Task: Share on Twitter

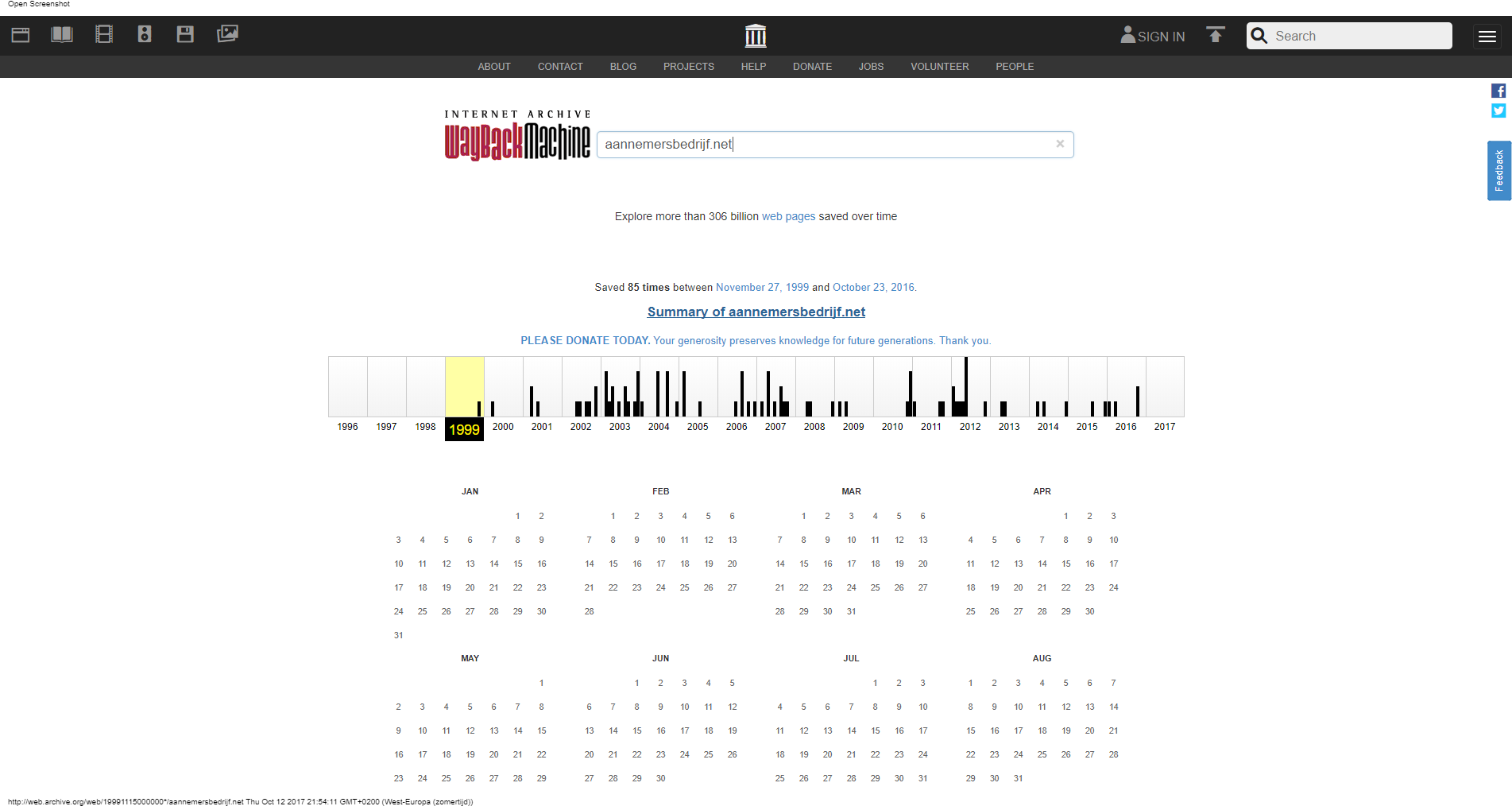Action: coord(1498,110)
